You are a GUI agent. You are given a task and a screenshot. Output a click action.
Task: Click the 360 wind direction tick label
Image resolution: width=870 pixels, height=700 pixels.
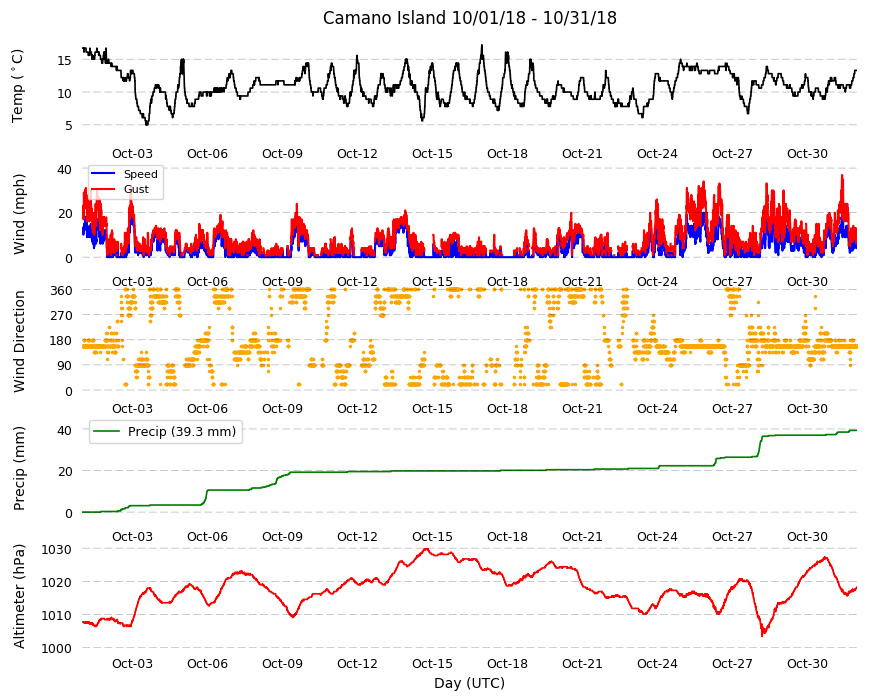click(61, 291)
